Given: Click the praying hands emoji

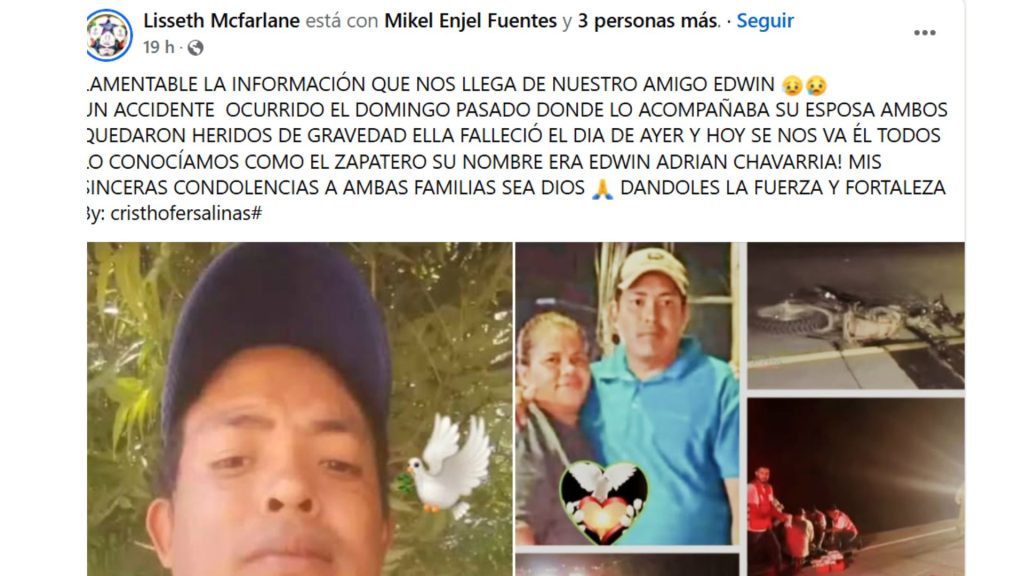Looking at the screenshot, I should (x=601, y=189).
